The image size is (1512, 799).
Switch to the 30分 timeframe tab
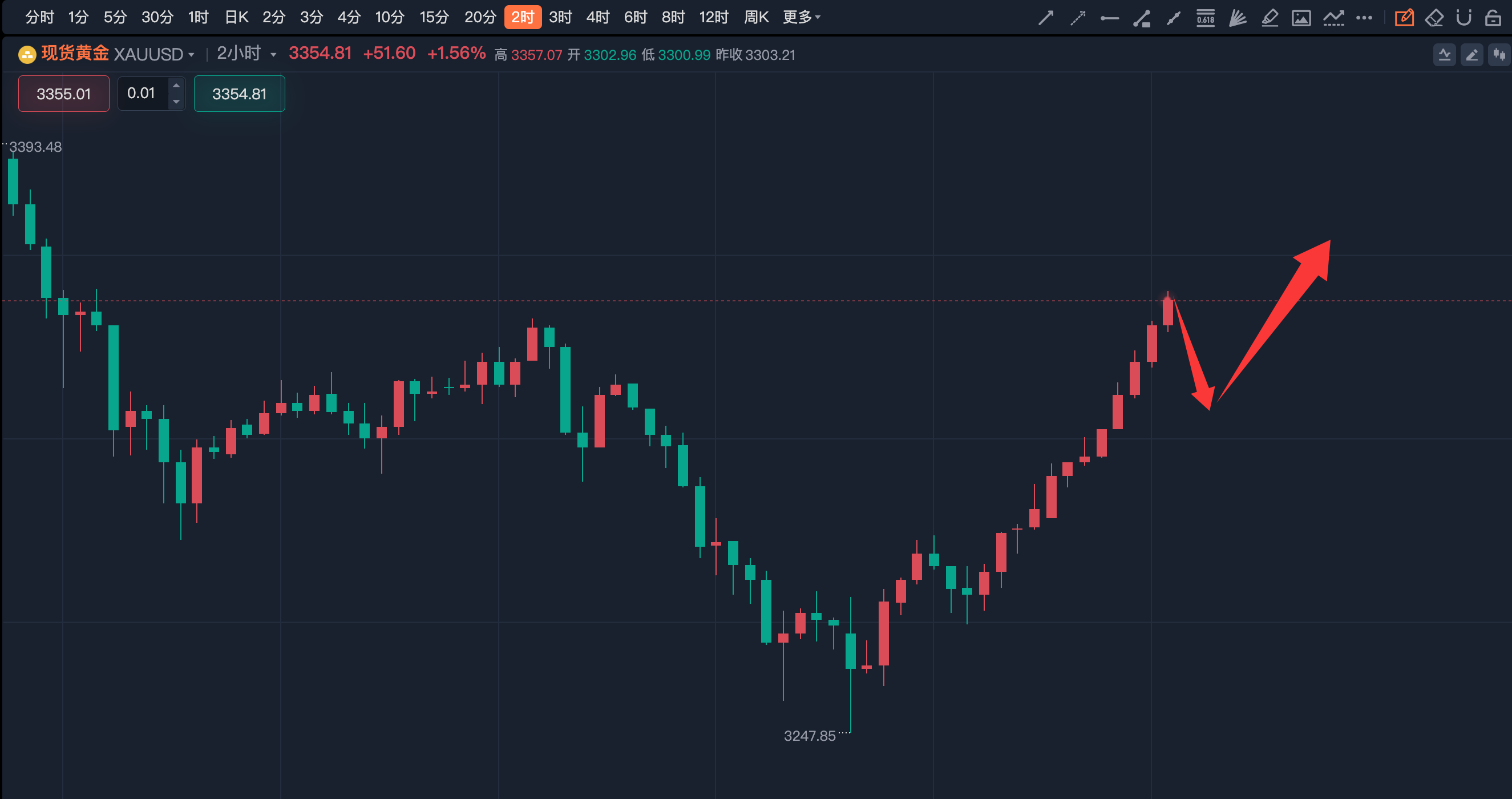[157, 17]
